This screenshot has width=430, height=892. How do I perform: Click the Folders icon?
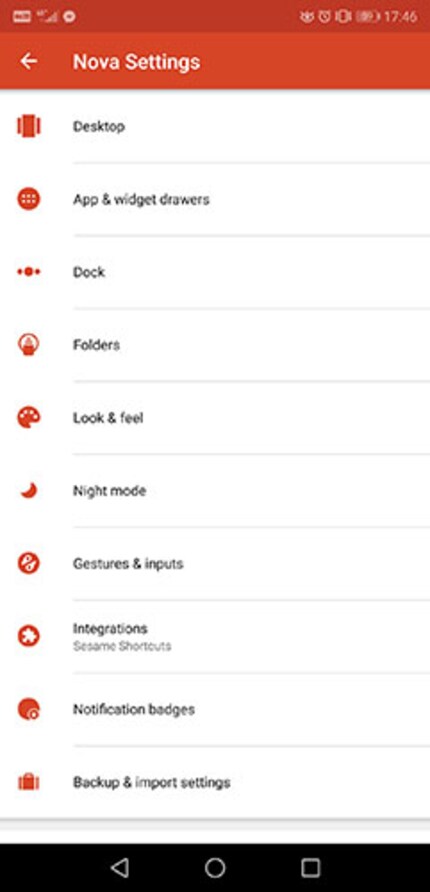pyautogui.click(x=28, y=345)
